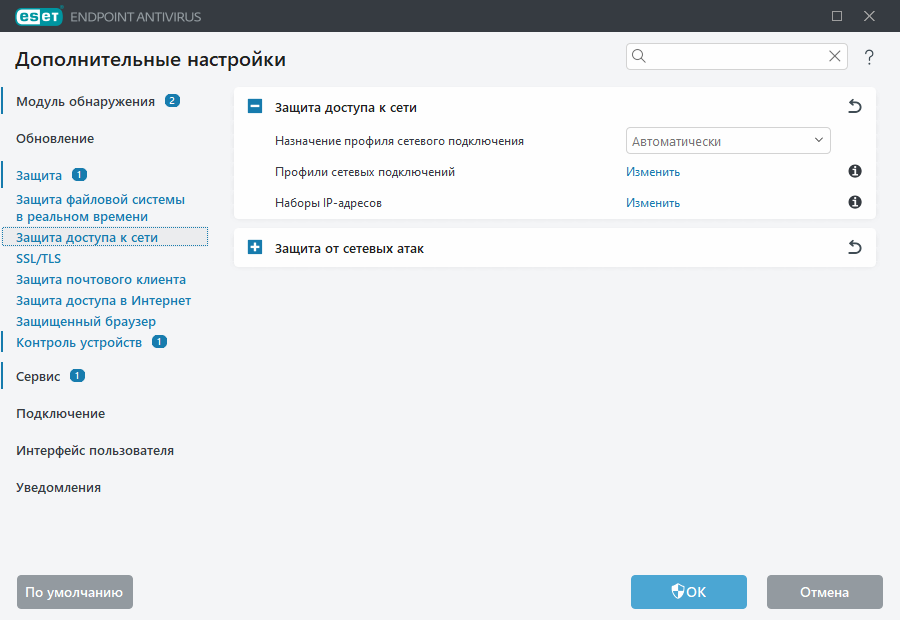This screenshot has width=900, height=620.
Task: Collapse the Защита доступа к сети section
Action: pos(254,106)
